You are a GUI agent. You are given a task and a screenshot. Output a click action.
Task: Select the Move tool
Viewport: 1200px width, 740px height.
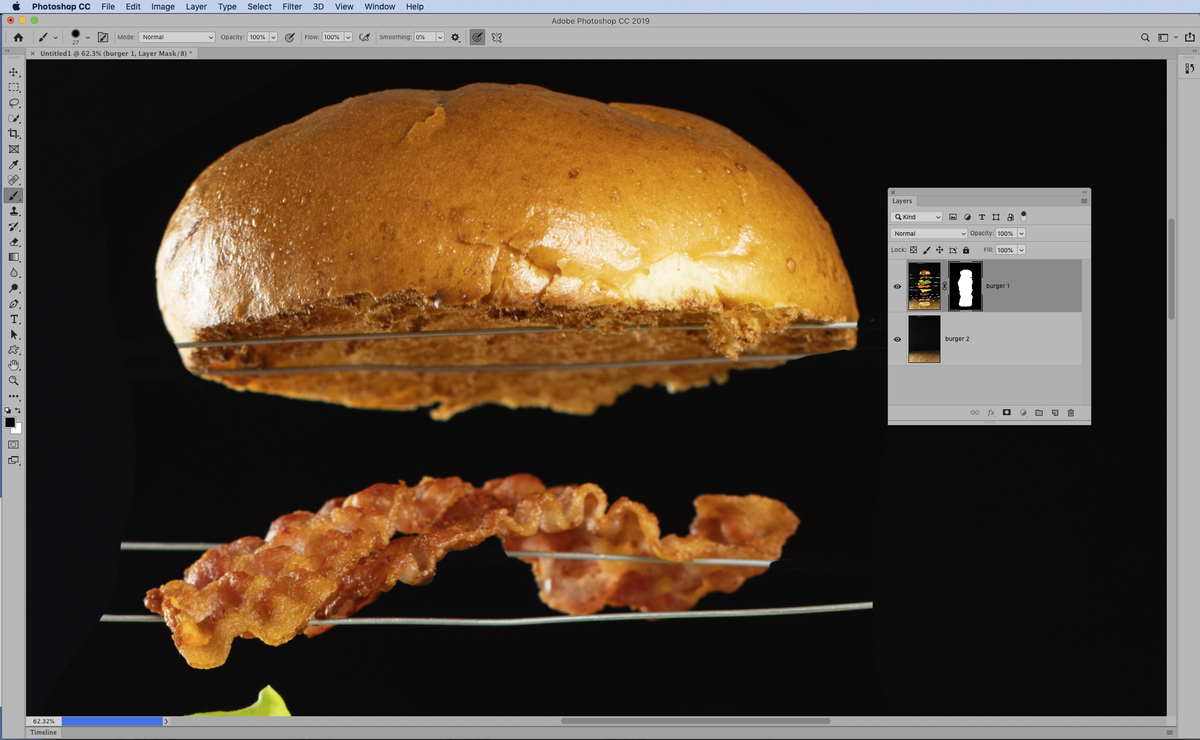click(14, 72)
